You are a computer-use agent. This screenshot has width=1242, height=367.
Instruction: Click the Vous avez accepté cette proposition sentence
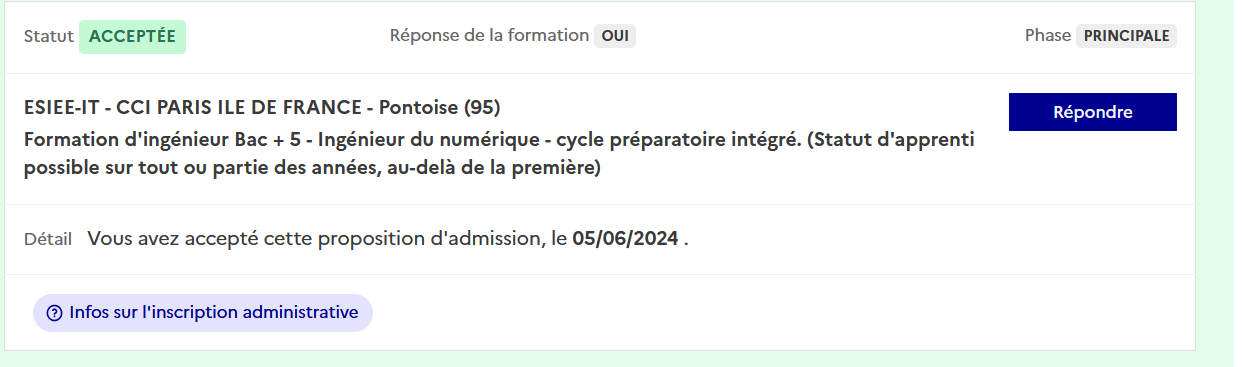click(388, 239)
